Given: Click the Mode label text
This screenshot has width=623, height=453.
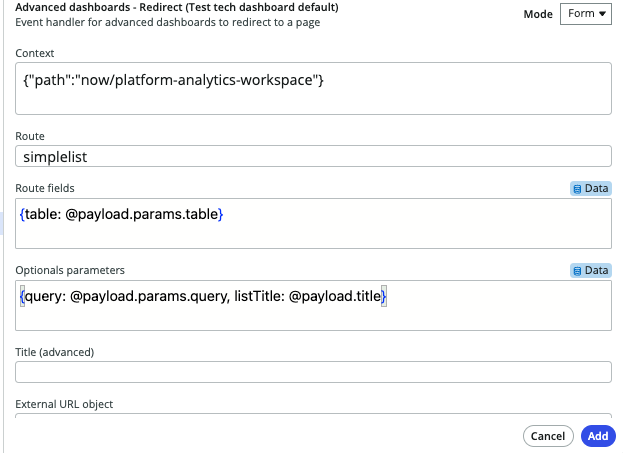Looking at the screenshot, I should [538, 14].
